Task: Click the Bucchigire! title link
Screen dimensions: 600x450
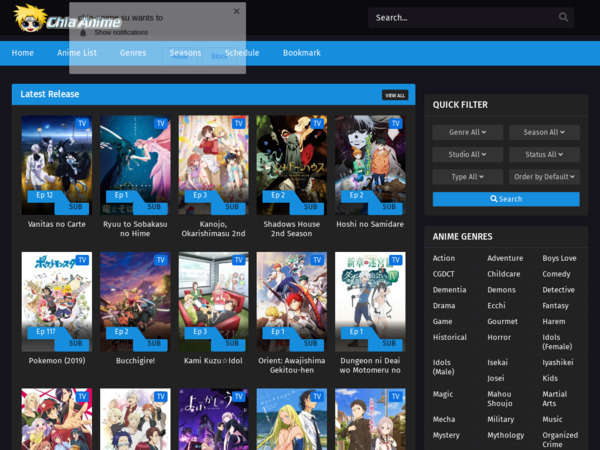Action: click(x=135, y=361)
